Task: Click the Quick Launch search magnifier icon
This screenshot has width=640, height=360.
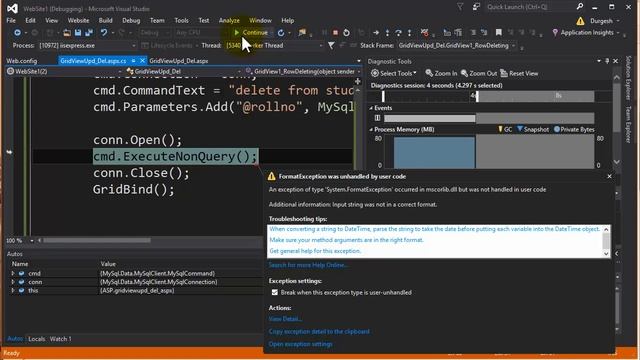Action: click(x=580, y=7)
